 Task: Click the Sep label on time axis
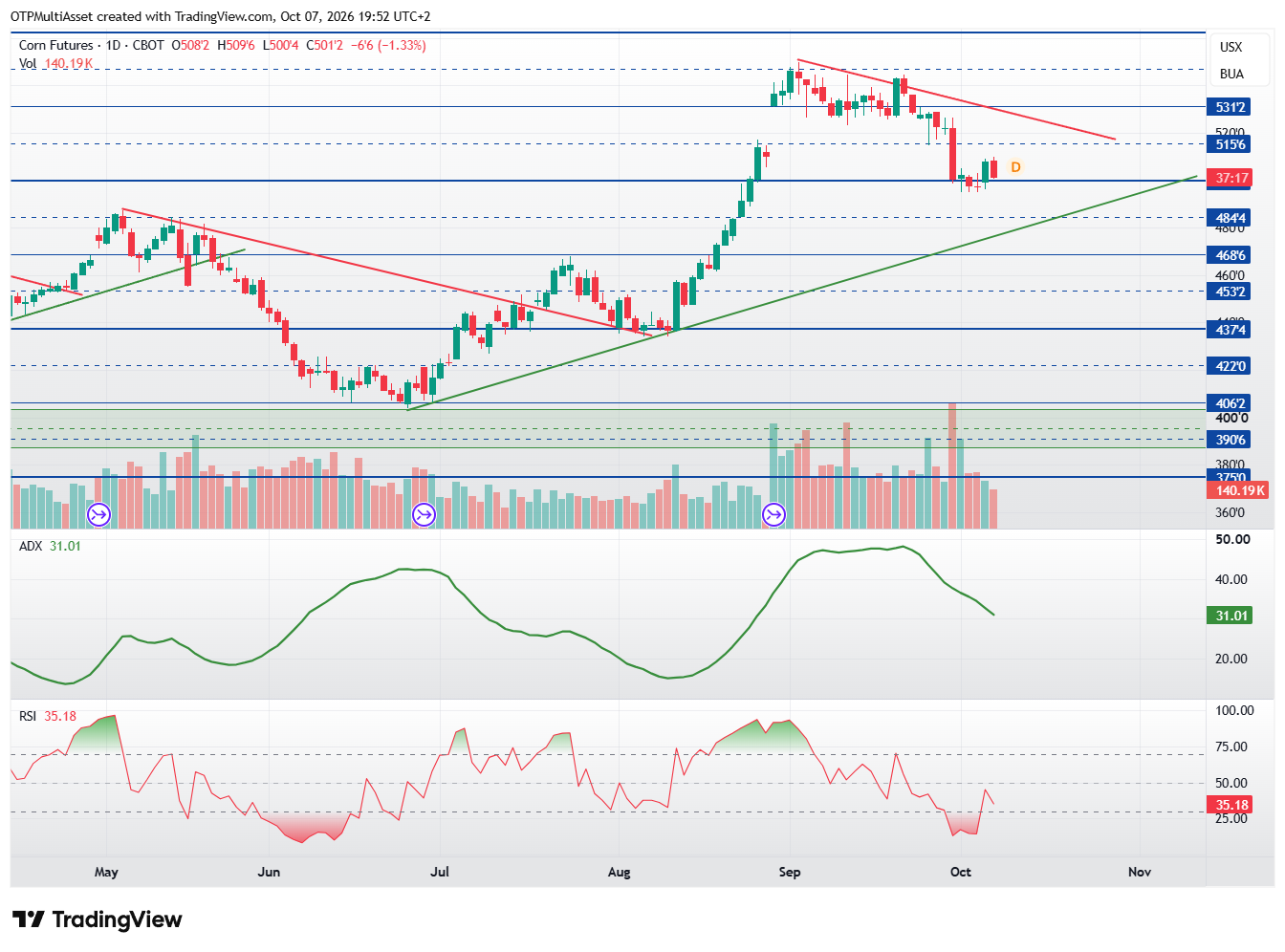[x=790, y=872]
